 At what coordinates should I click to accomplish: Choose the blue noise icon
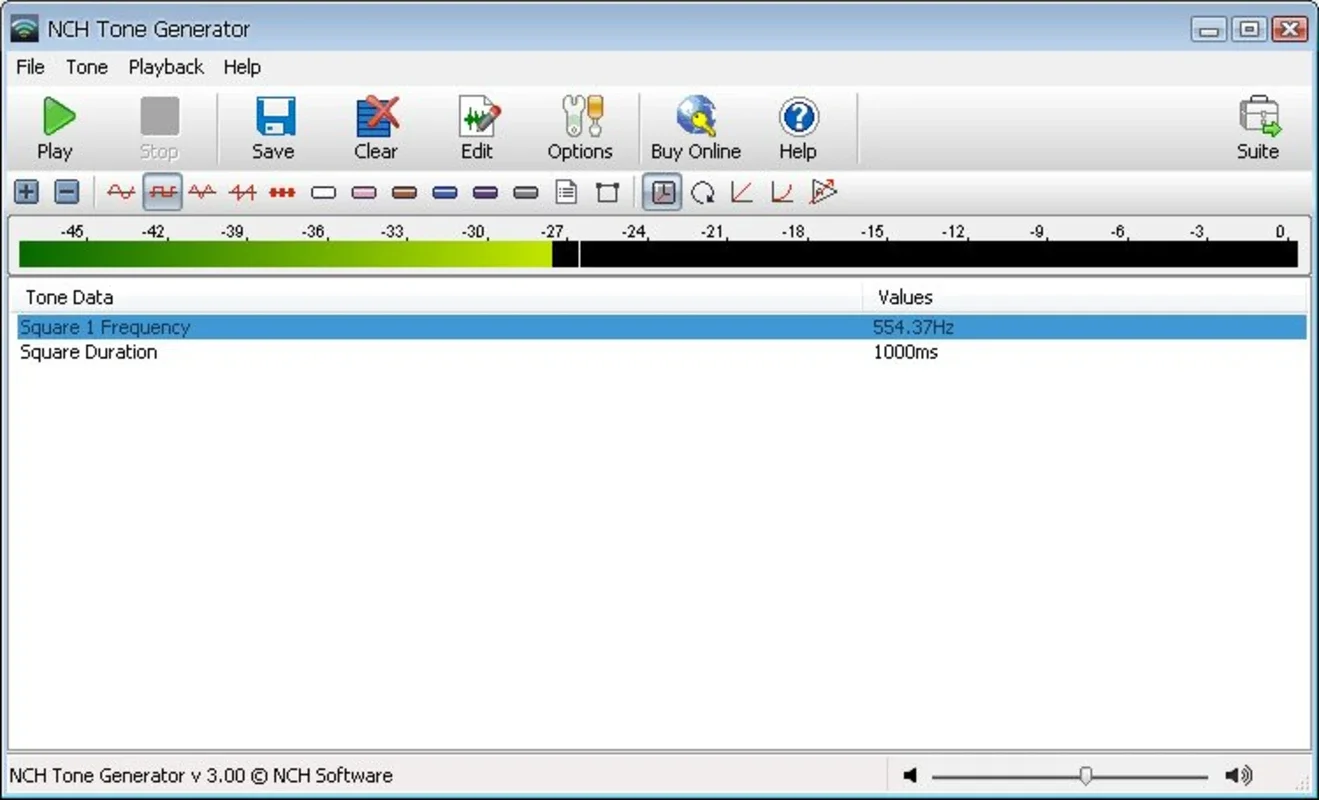(445, 192)
